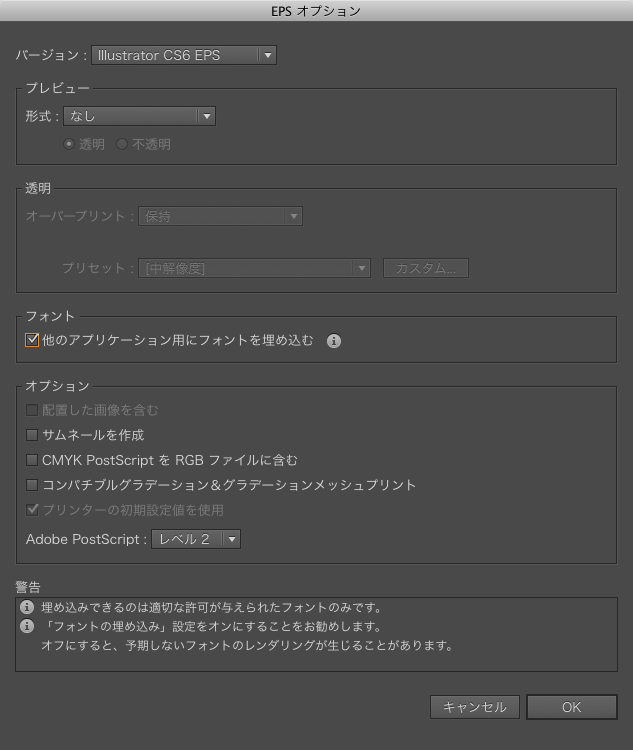Image resolution: width=633 pixels, height=750 pixels.
Task: Open the プリセット dropdown
Action: pyautogui.click(x=255, y=268)
